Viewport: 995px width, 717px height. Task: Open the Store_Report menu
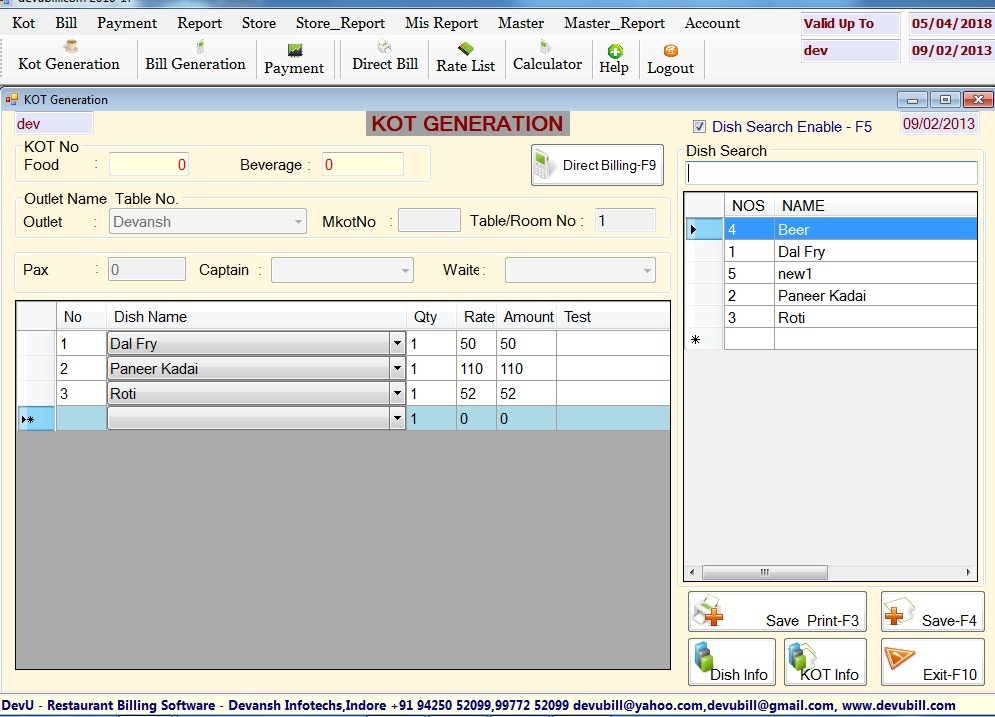[x=340, y=23]
